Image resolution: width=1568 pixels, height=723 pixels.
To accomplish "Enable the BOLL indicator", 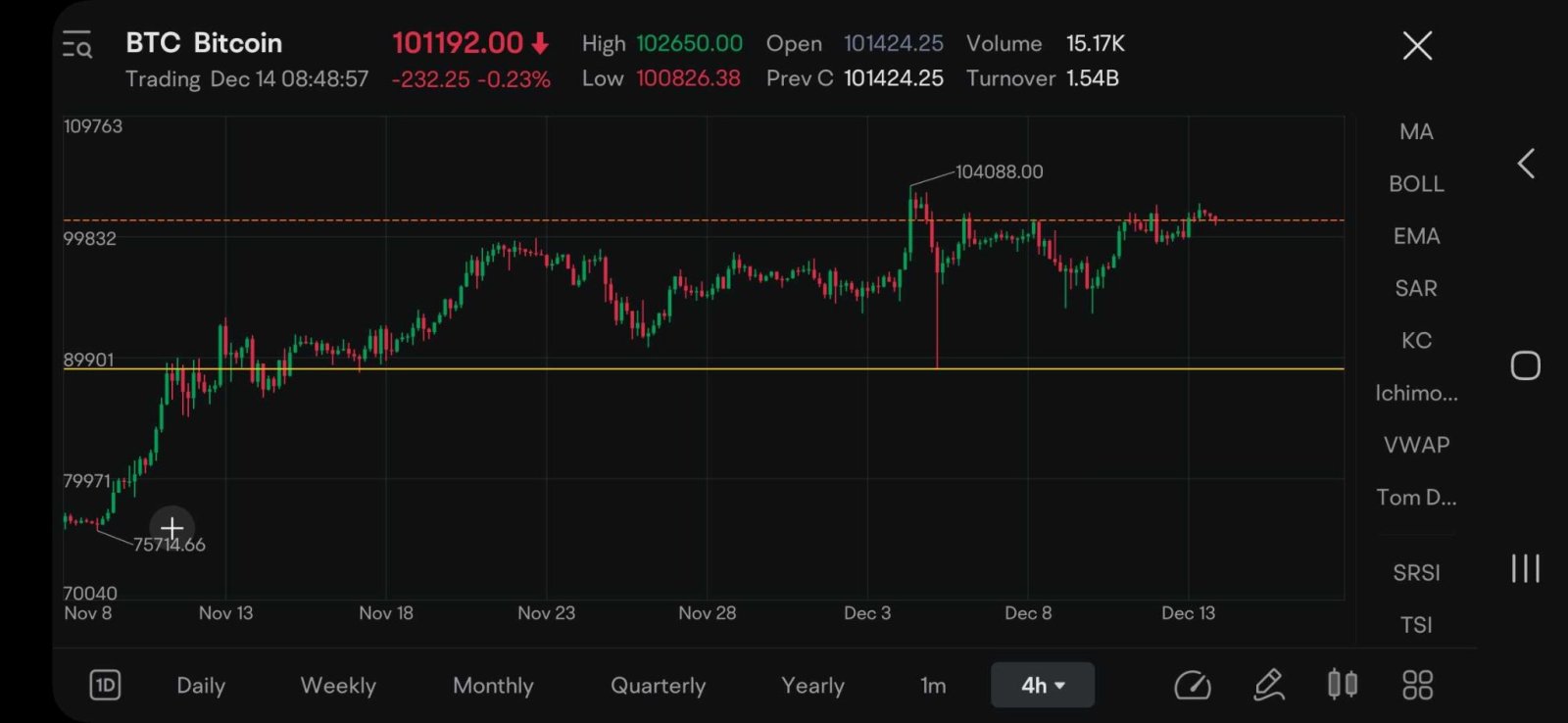I will coord(1416,183).
